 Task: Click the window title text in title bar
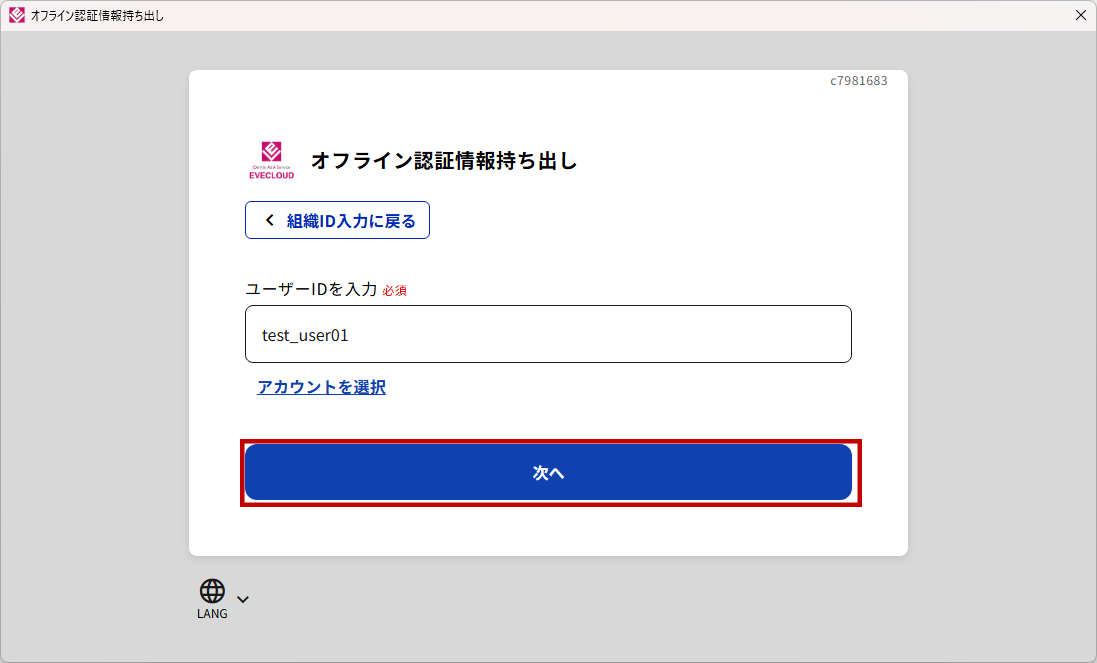[x=97, y=16]
